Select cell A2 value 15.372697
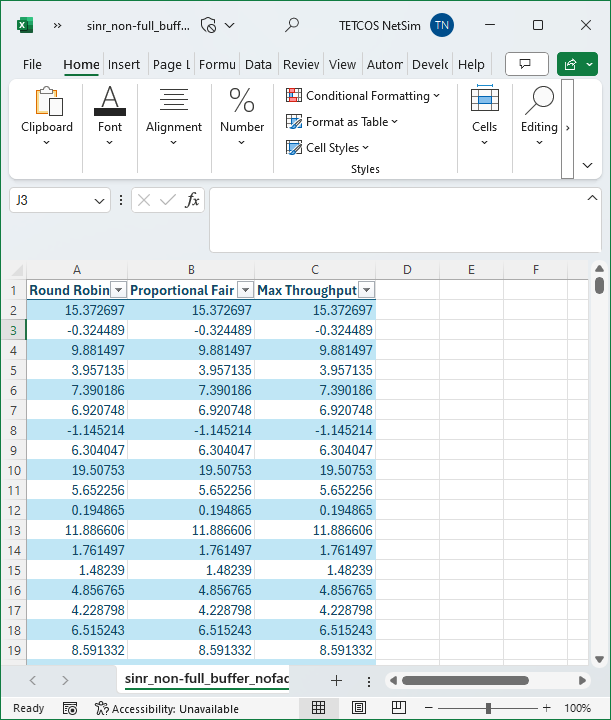611x720 pixels. [x=77, y=310]
